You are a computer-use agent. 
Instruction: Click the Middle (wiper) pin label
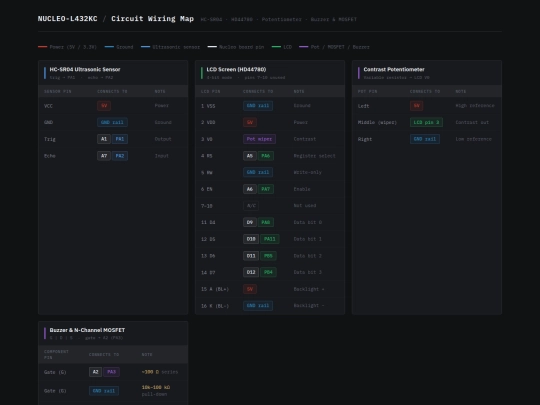(x=377, y=122)
